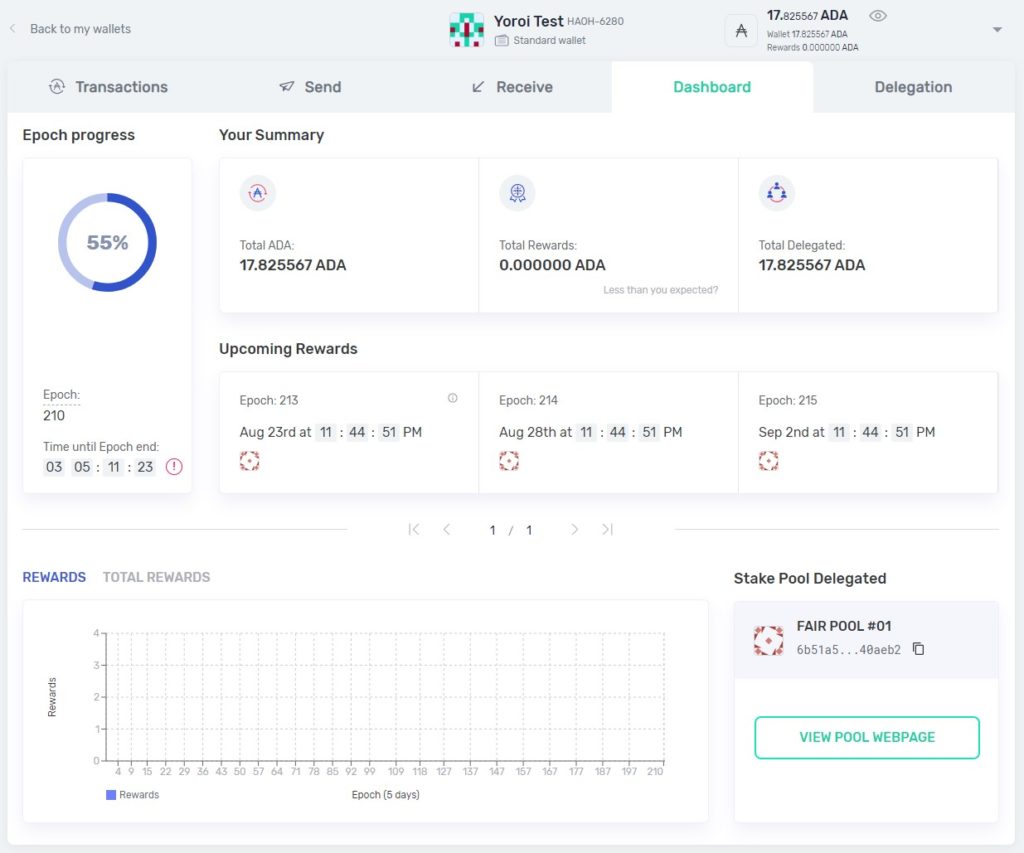This screenshot has height=853, width=1024.
Task: Click the Standard wallet type icon
Action: (x=502, y=40)
